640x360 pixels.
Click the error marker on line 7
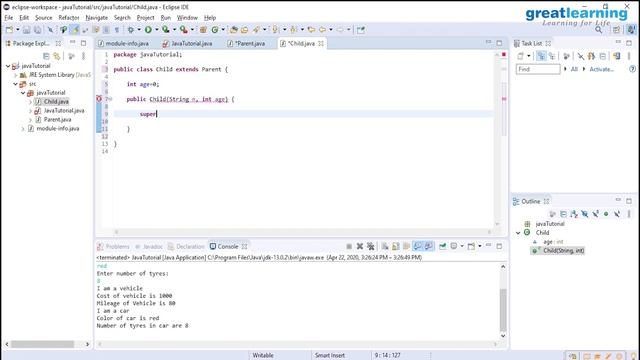pos(99,99)
